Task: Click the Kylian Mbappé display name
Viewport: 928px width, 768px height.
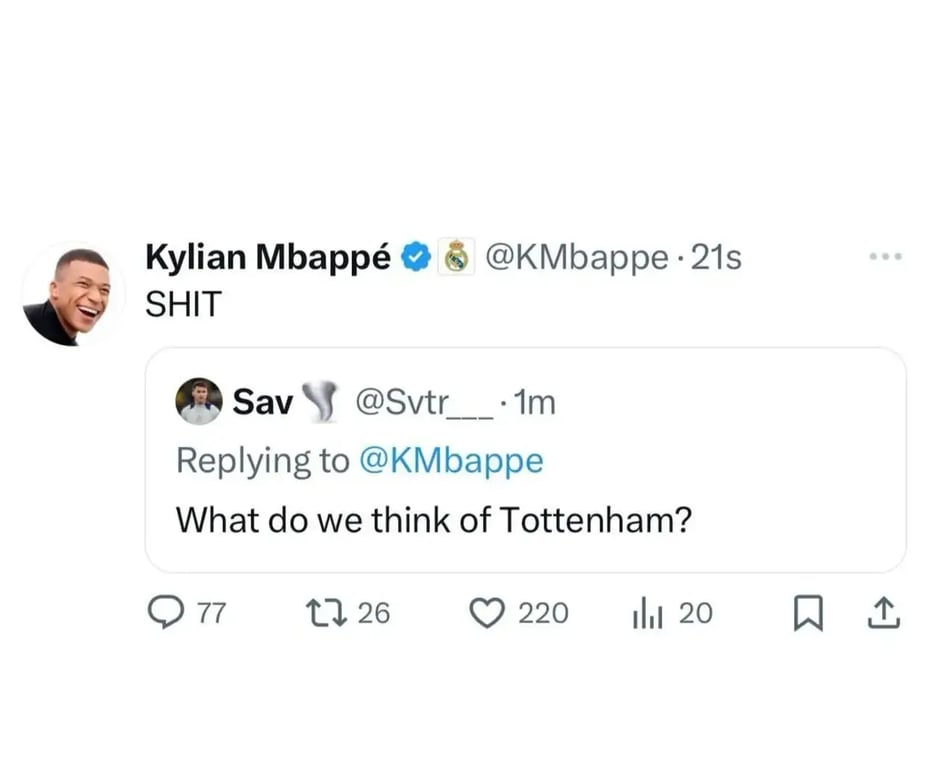Action: 267,258
